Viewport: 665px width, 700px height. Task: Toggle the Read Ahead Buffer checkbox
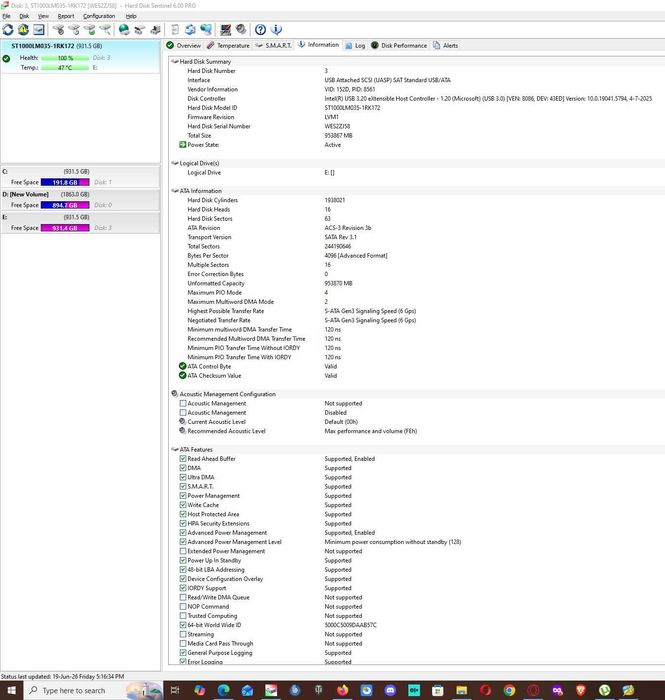pos(183,458)
